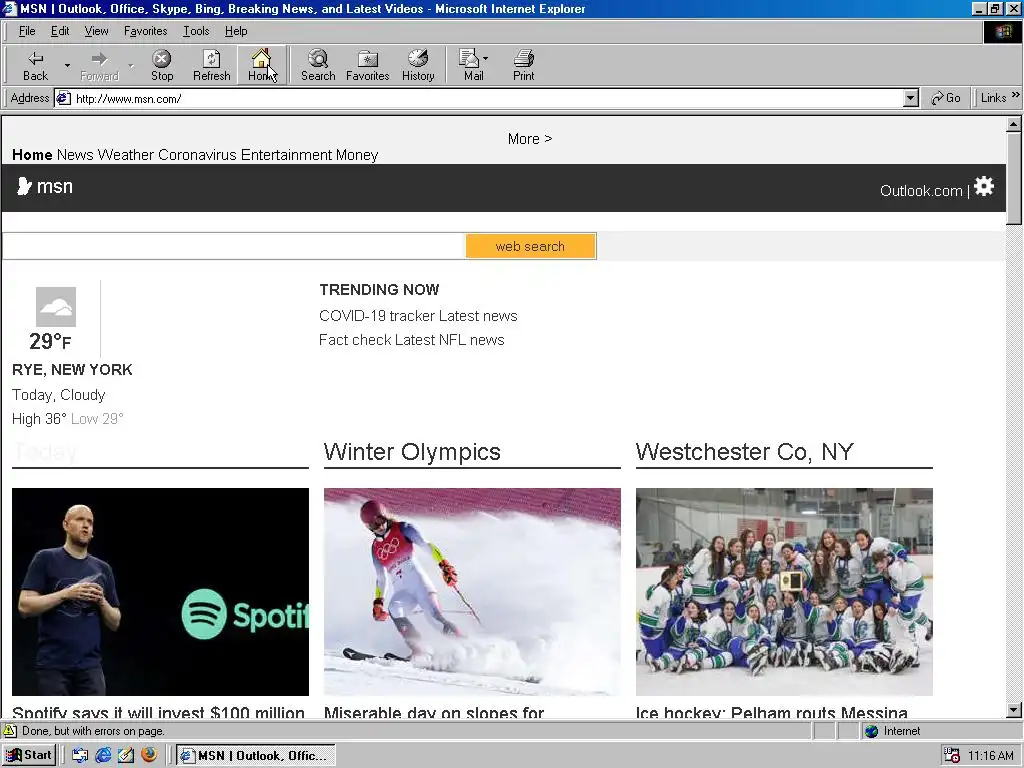Image resolution: width=1024 pixels, height=768 pixels.
Task: Open the Money navigation link
Action: (x=357, y=155)
